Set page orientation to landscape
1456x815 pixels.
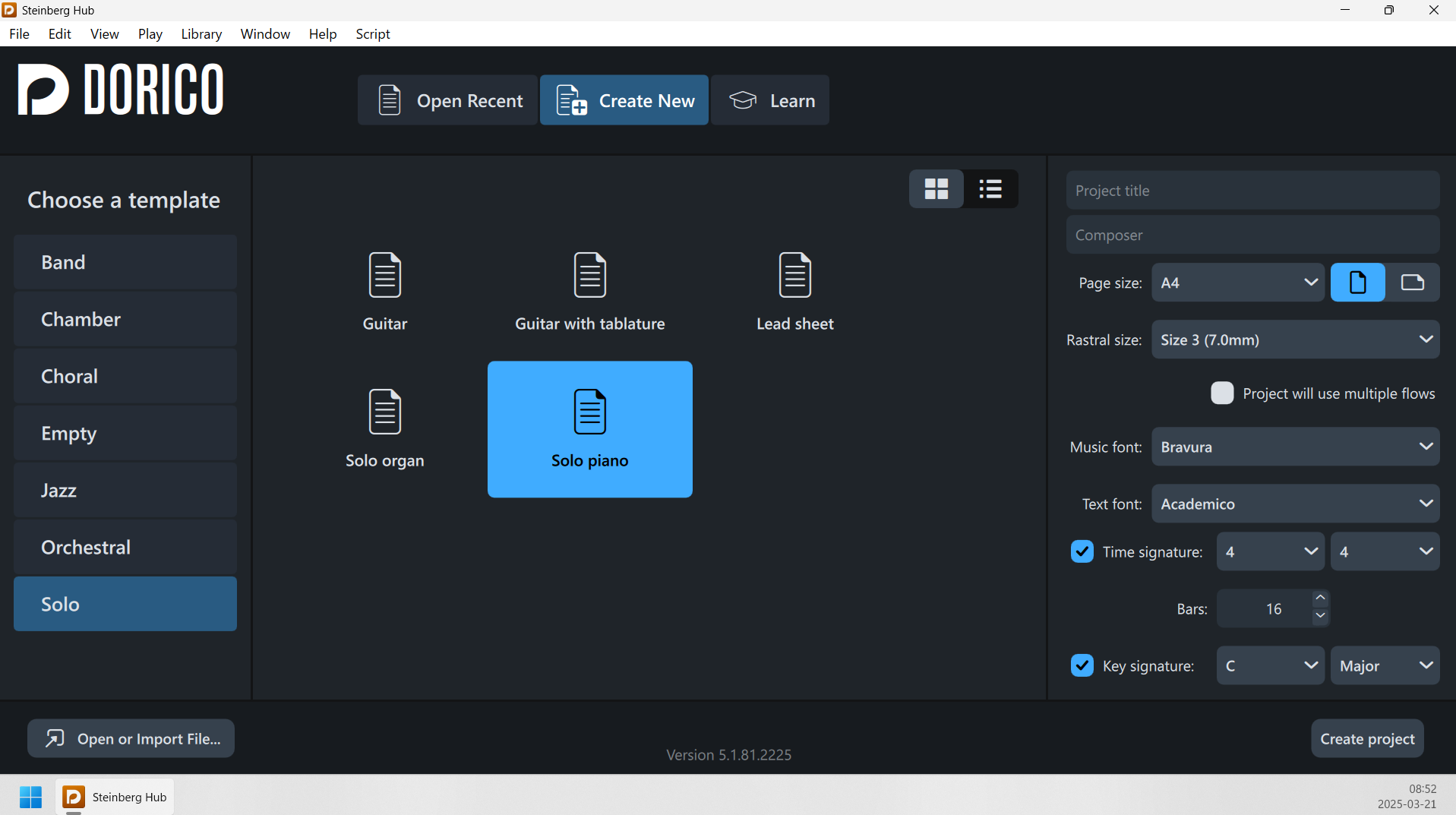coord(1412,283)
